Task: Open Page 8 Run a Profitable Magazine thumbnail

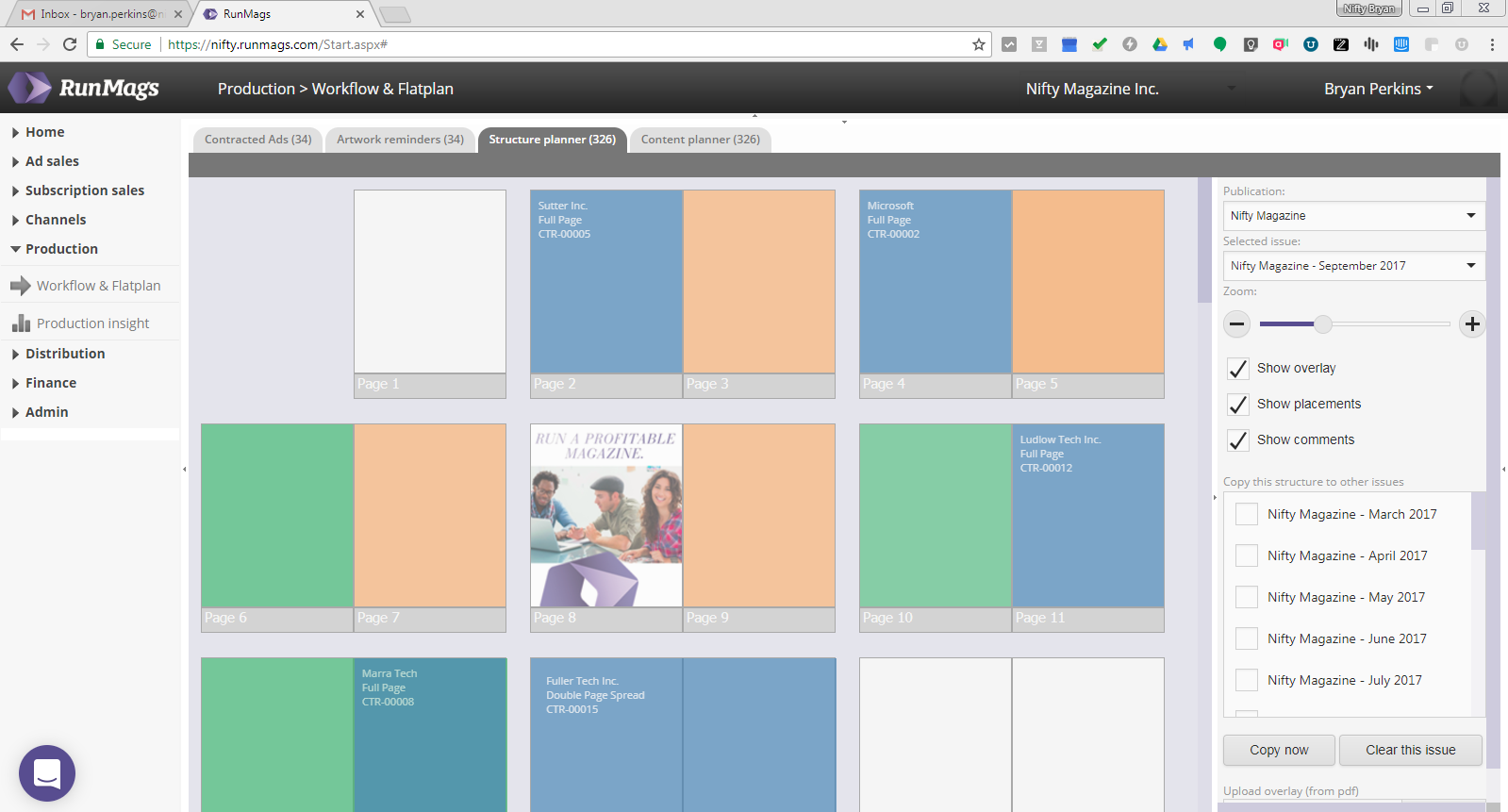Action: click(606, 515)
